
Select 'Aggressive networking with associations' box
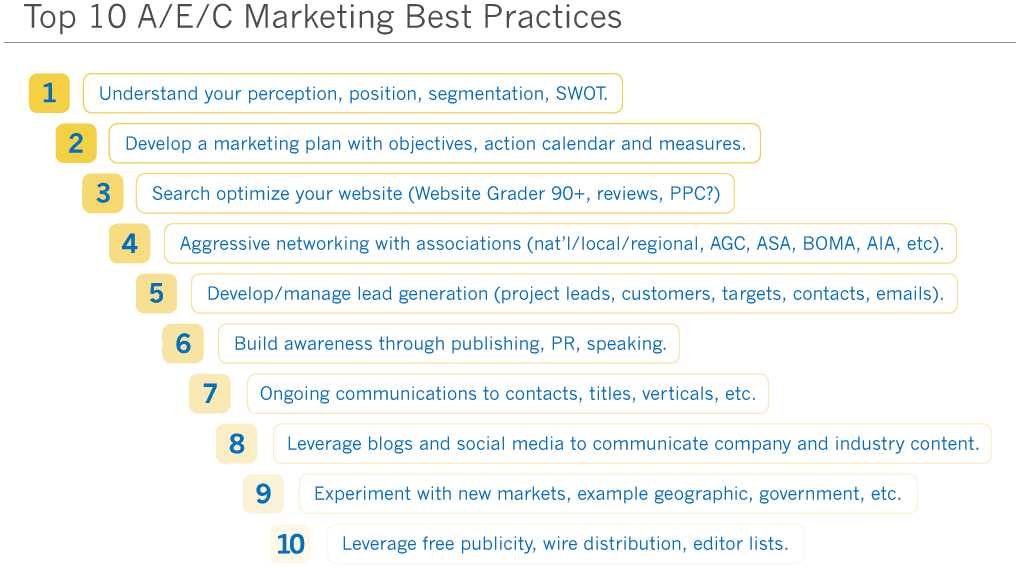(x=560, y=243)
